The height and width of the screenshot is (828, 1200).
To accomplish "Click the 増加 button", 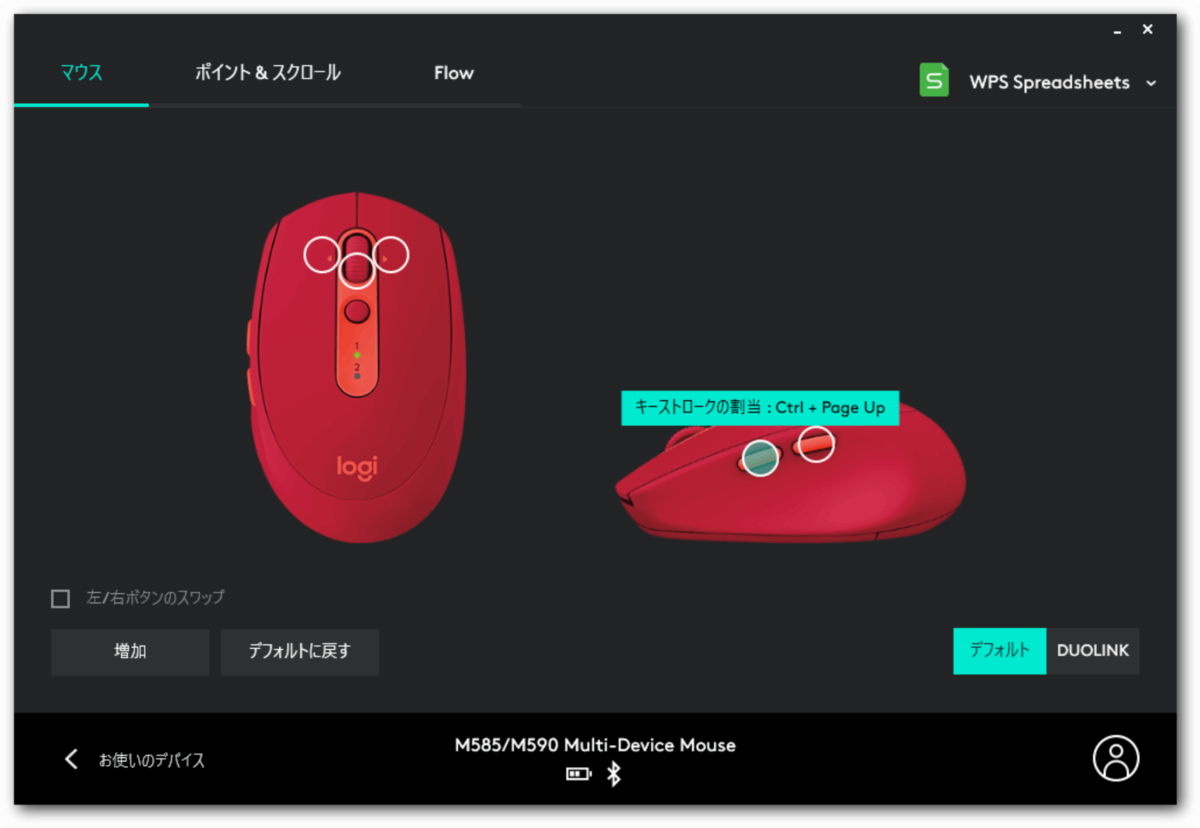I will (130, 652).
